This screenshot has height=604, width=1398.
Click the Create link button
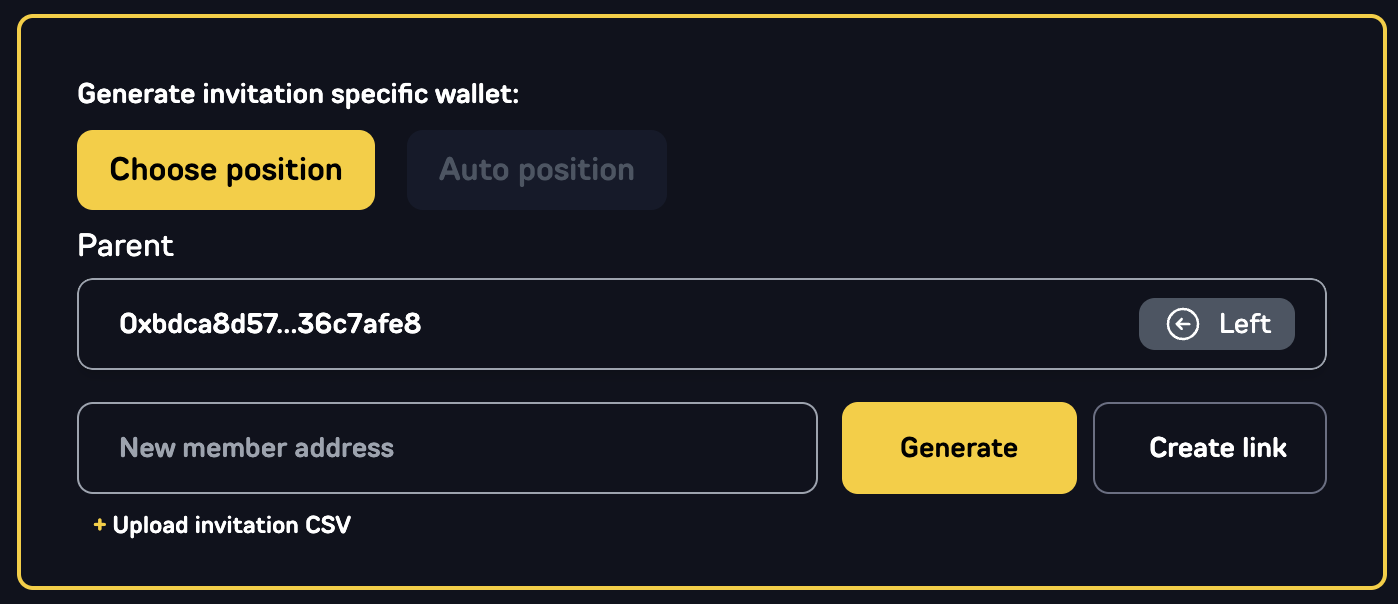(x=1209, y=448)
